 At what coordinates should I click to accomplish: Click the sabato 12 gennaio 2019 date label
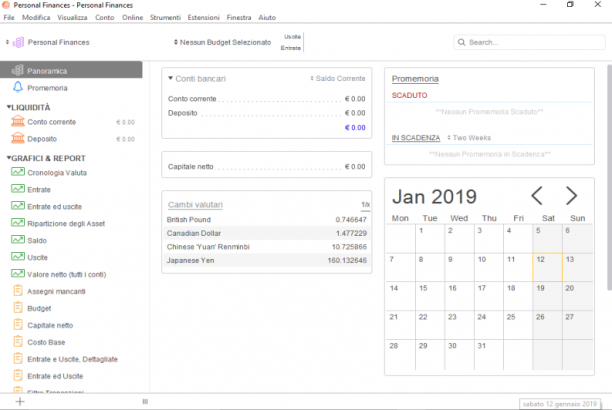click(x=560, y=404)
